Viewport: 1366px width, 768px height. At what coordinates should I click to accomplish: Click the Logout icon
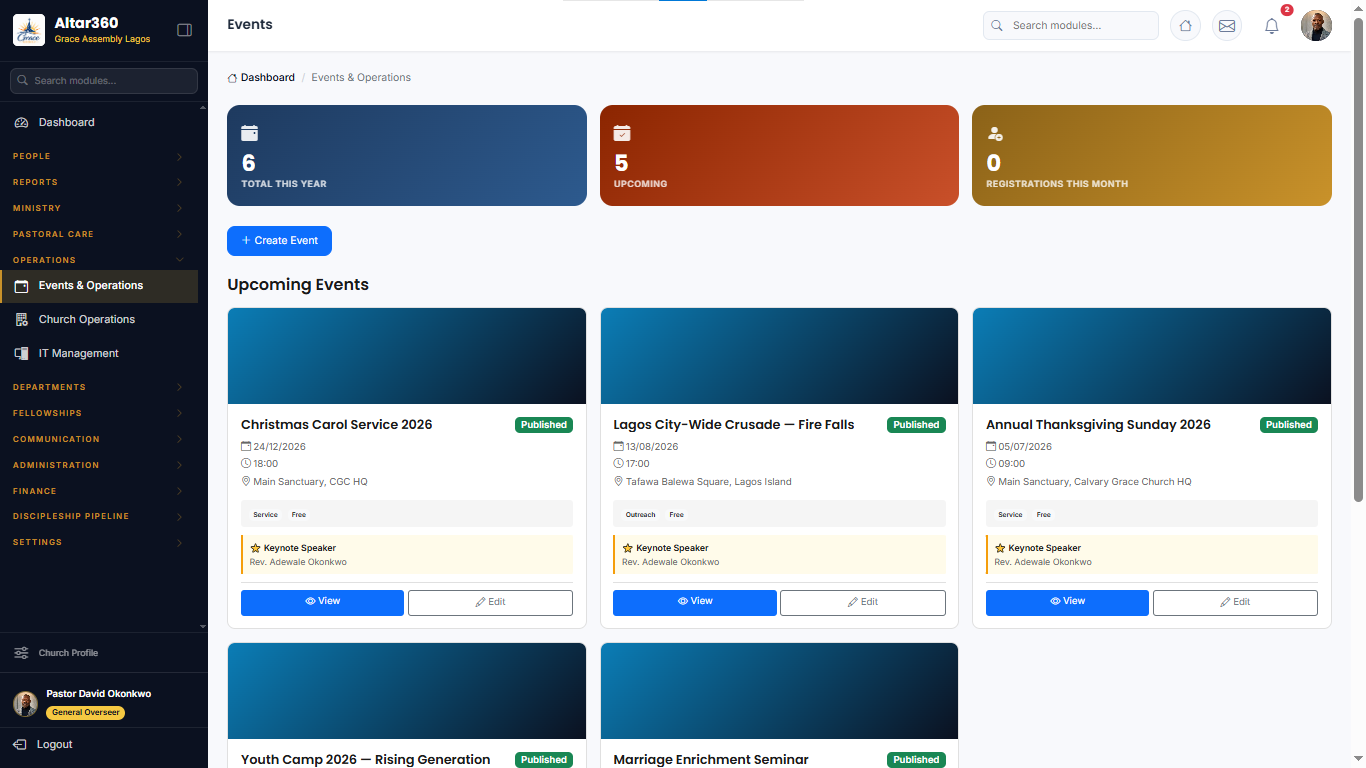pos(20,744)
